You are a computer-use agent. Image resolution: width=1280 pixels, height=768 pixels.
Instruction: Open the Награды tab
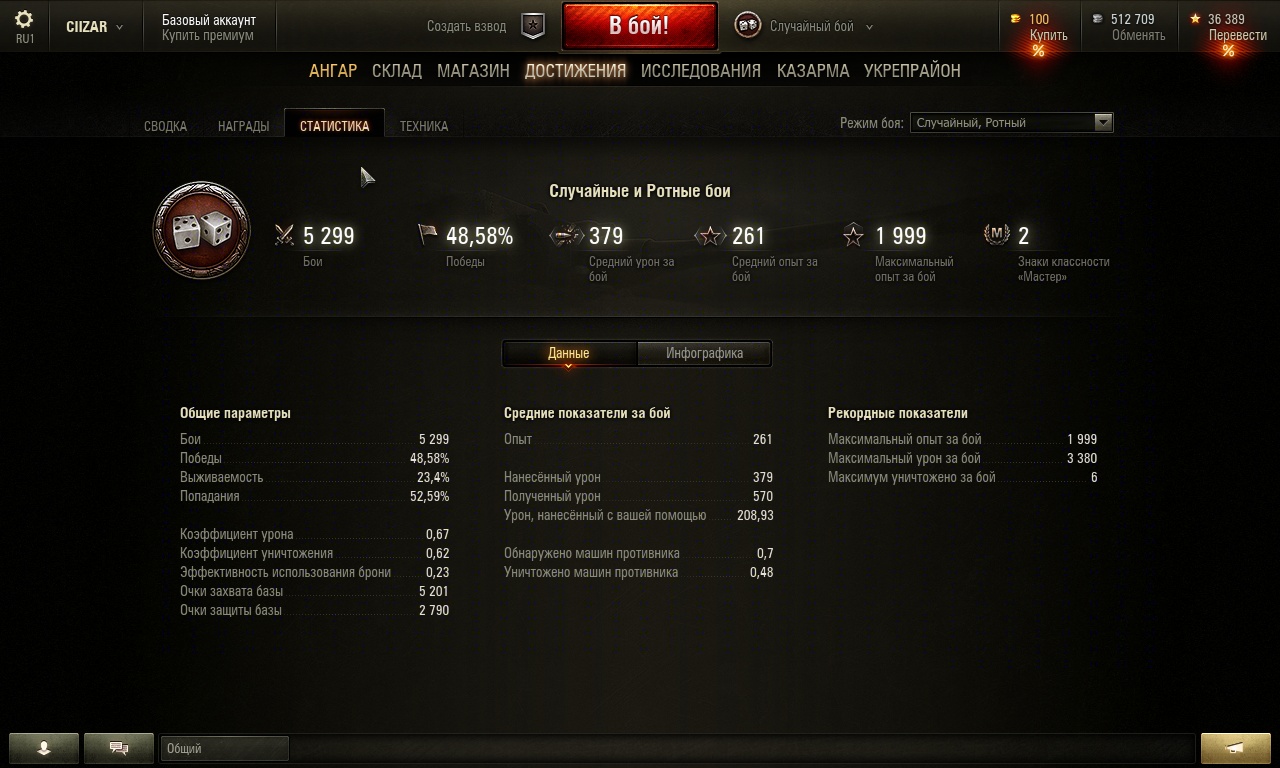click(243, 126)
